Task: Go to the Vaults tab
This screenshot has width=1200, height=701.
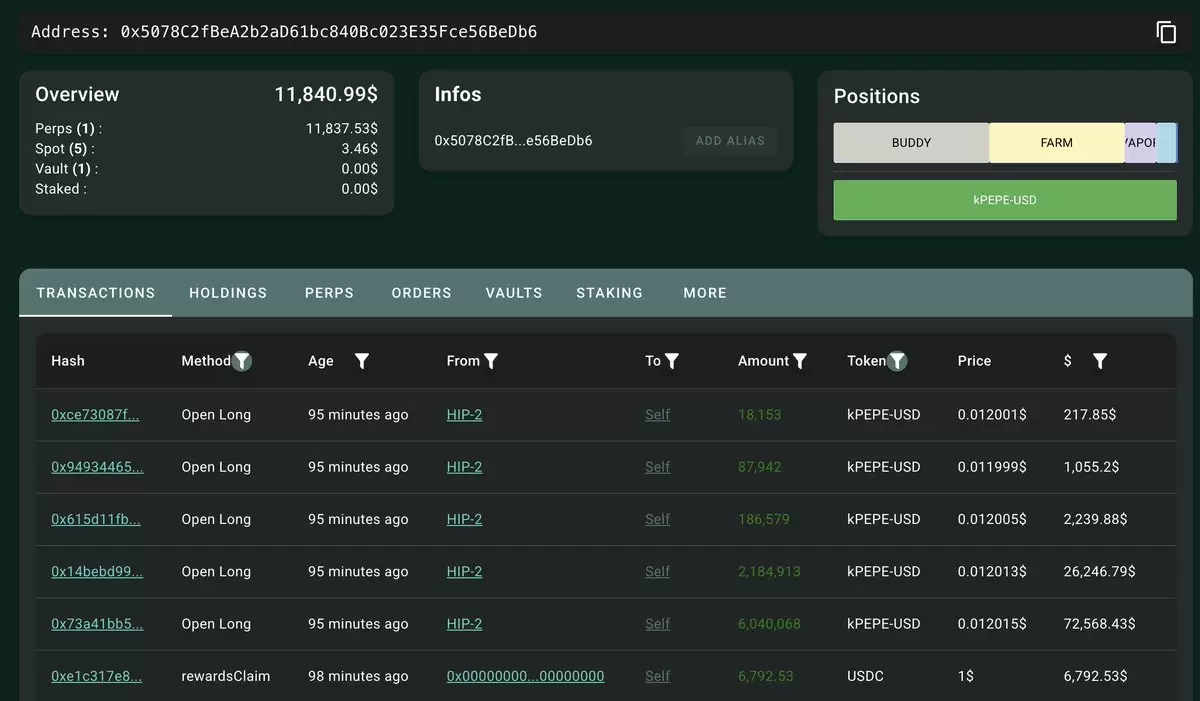Action: [514, 293]
